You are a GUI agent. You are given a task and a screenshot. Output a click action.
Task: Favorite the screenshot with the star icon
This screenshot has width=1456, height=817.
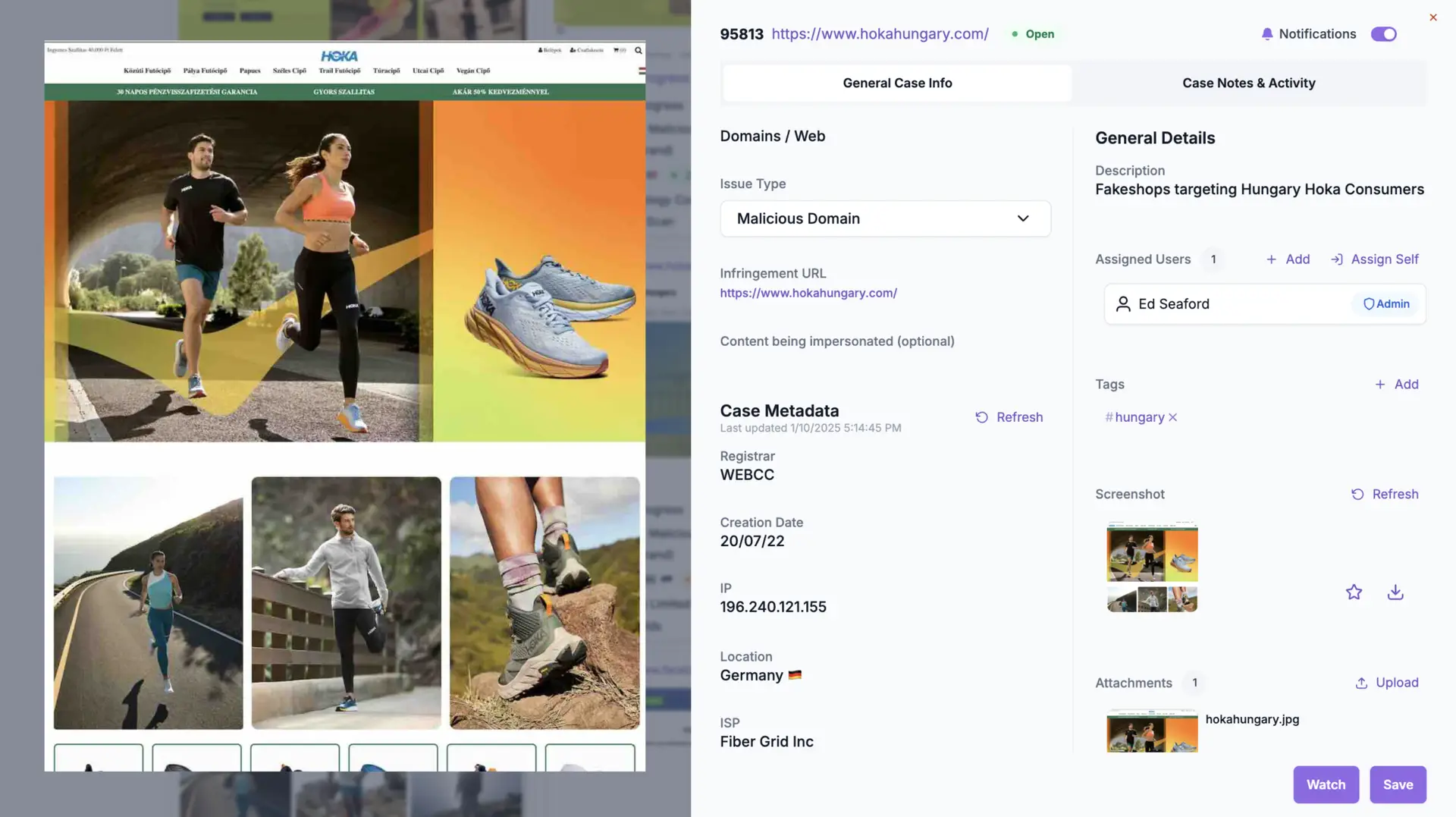pyautogui.click(x=1354, y=592)
